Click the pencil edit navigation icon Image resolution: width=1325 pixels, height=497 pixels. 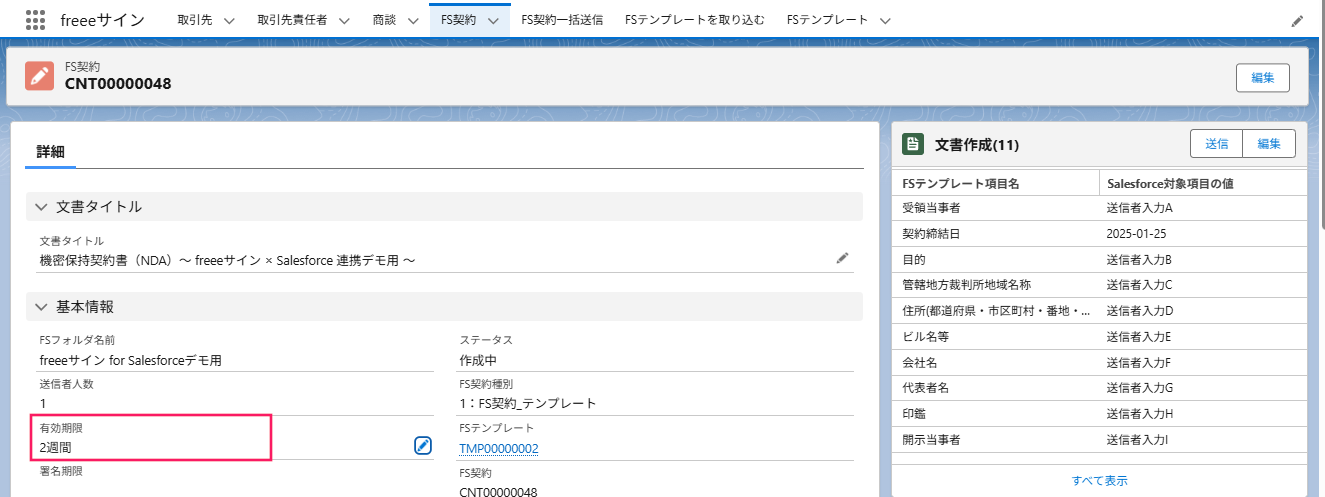pyautogui.click(x=1297, y=20)
